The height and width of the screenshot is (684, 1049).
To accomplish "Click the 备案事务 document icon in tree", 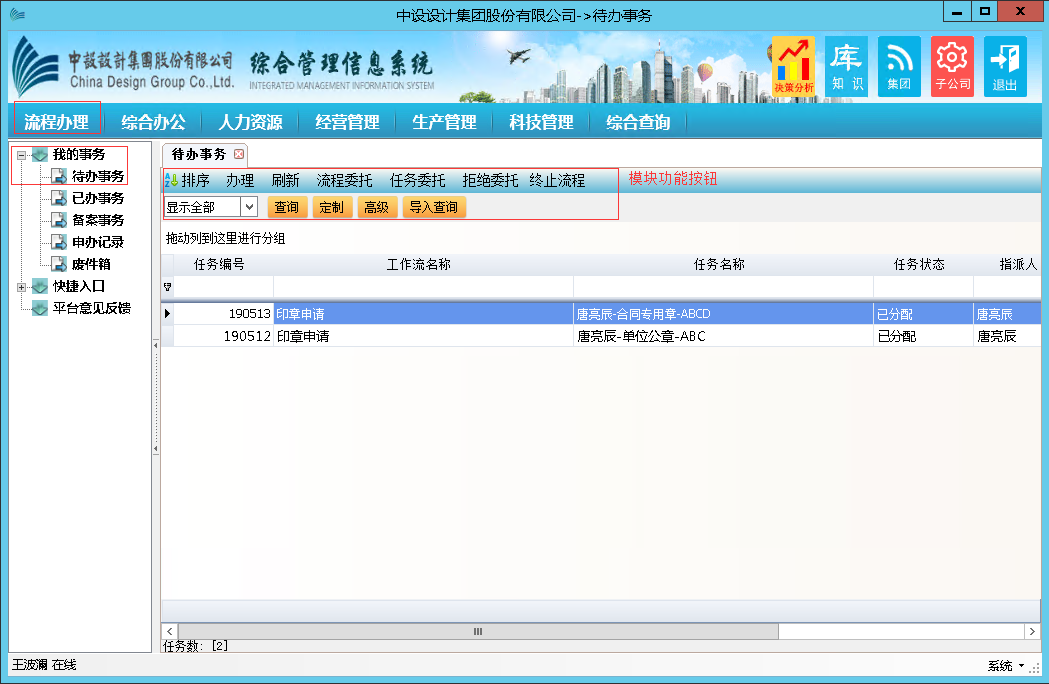I will point(60,220).
